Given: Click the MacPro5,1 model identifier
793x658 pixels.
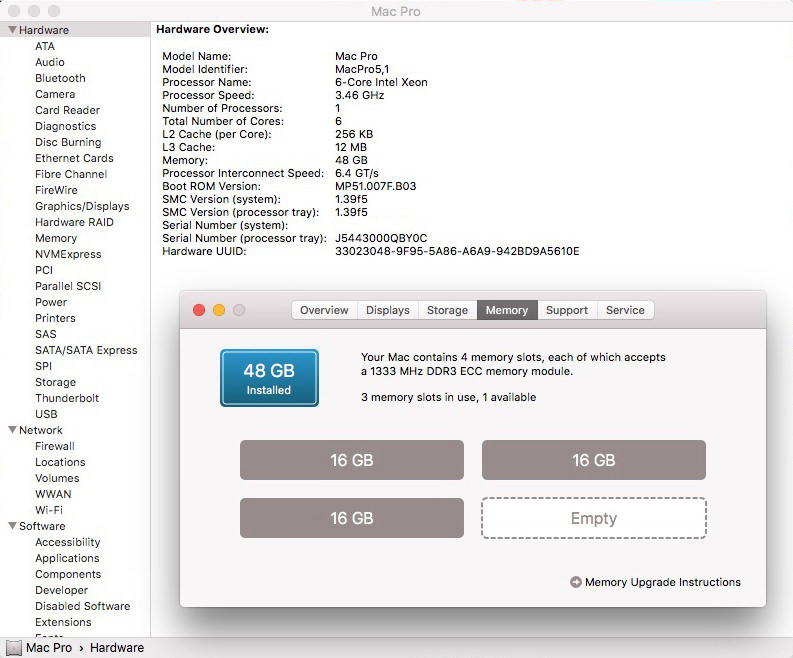Looking at the screenshot, I should coord(362,69).
